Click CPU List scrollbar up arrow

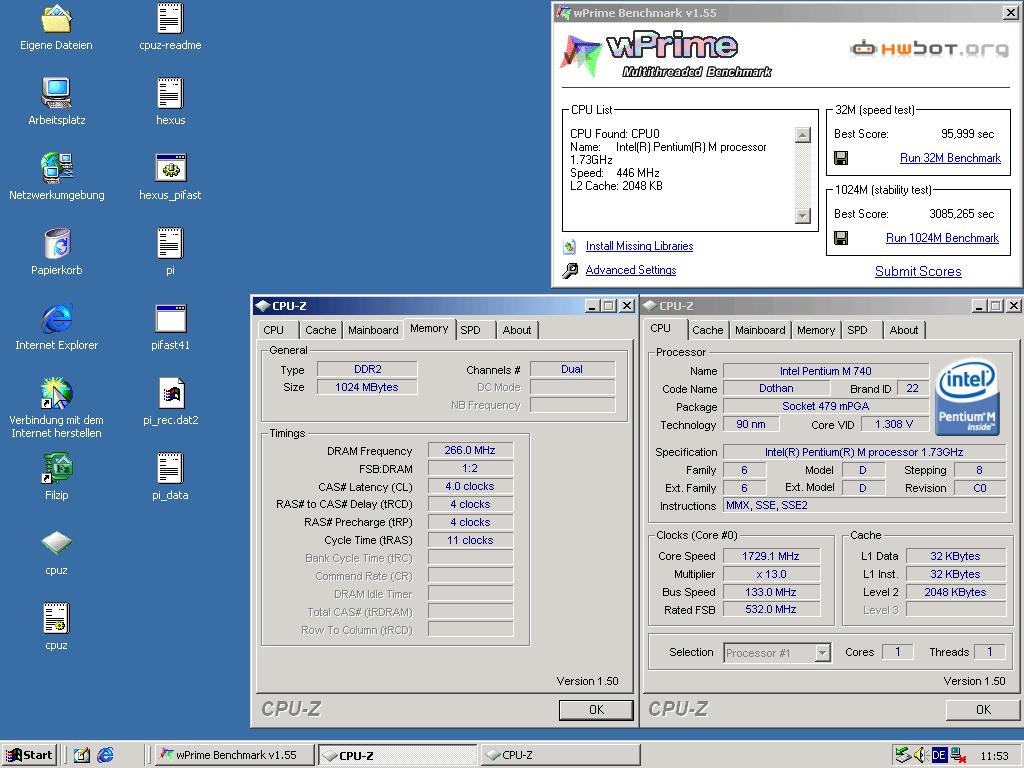[803, 135]
